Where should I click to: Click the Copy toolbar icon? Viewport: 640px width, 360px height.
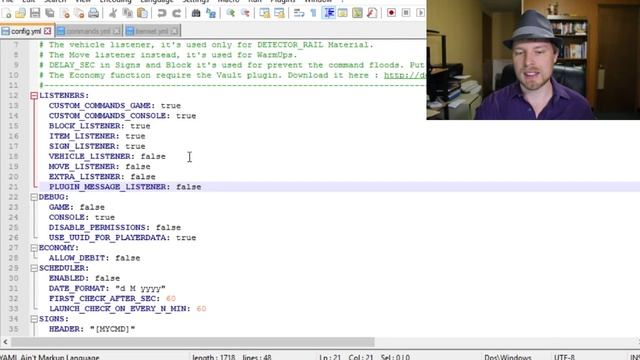tap(128, 13)
